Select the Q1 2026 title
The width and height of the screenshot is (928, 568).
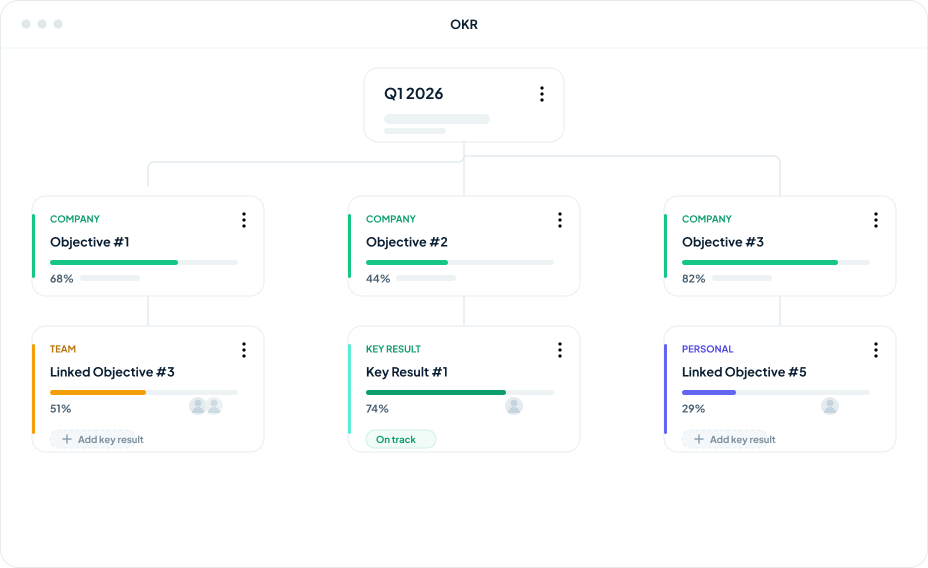[414, 93]
